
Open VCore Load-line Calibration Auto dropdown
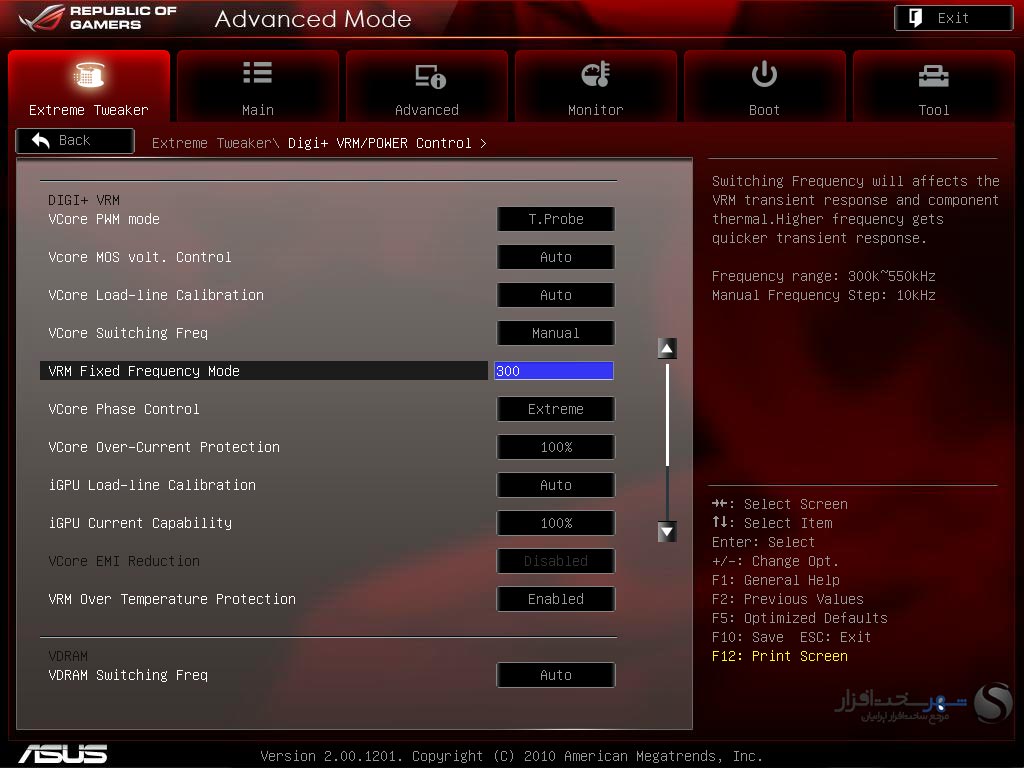[556, 295]
